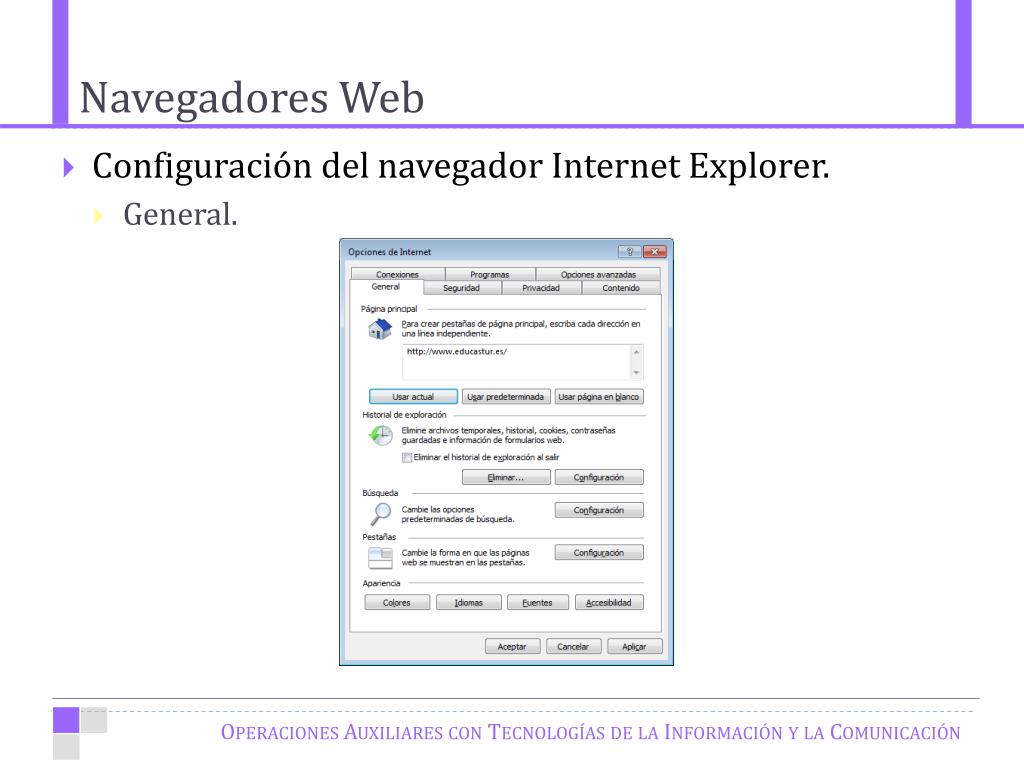Viewport: 1024px width, 768px height.
Task: Click the Usar actual button
Action: 413,396
